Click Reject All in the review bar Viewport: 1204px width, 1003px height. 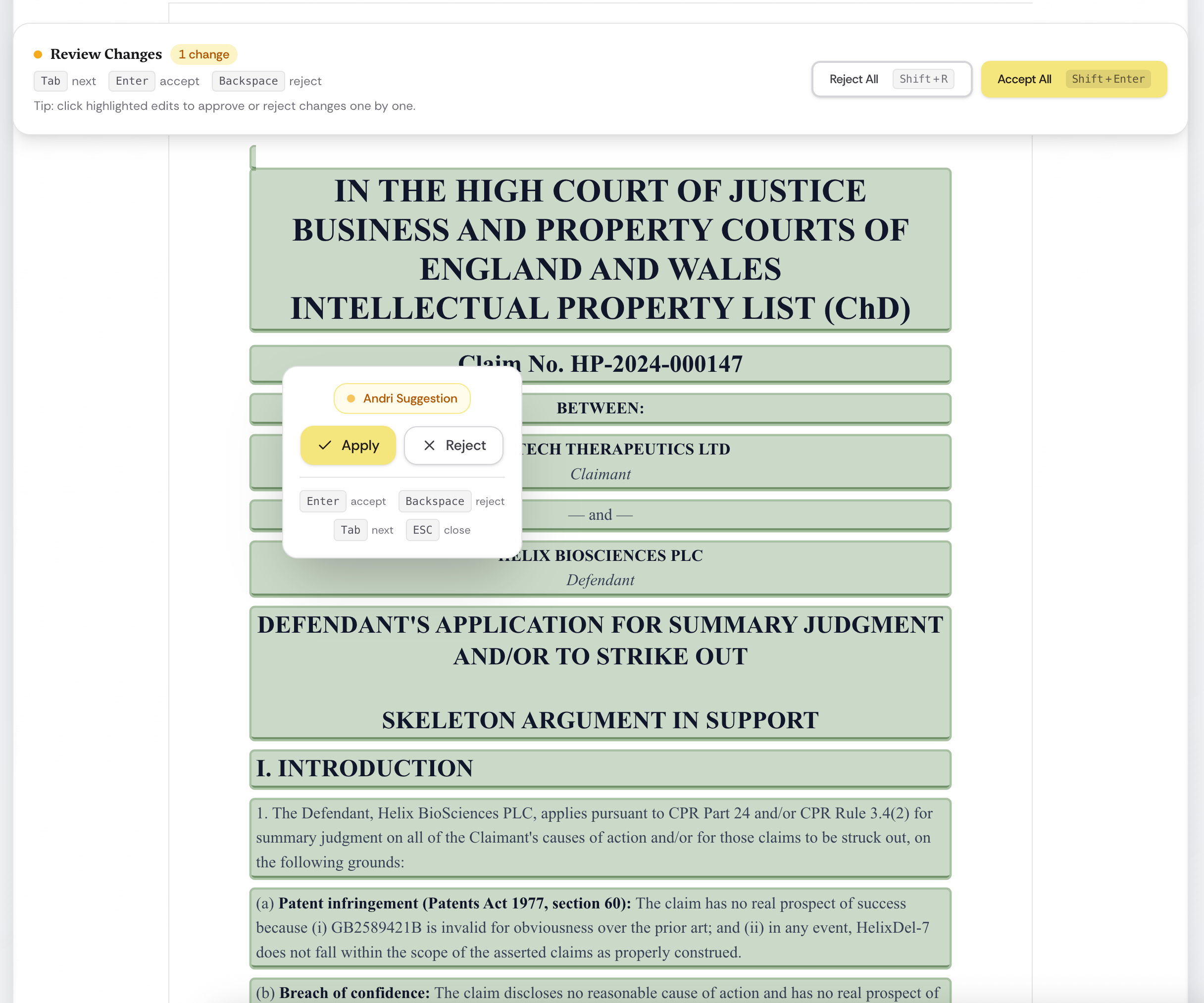(853, 79)
